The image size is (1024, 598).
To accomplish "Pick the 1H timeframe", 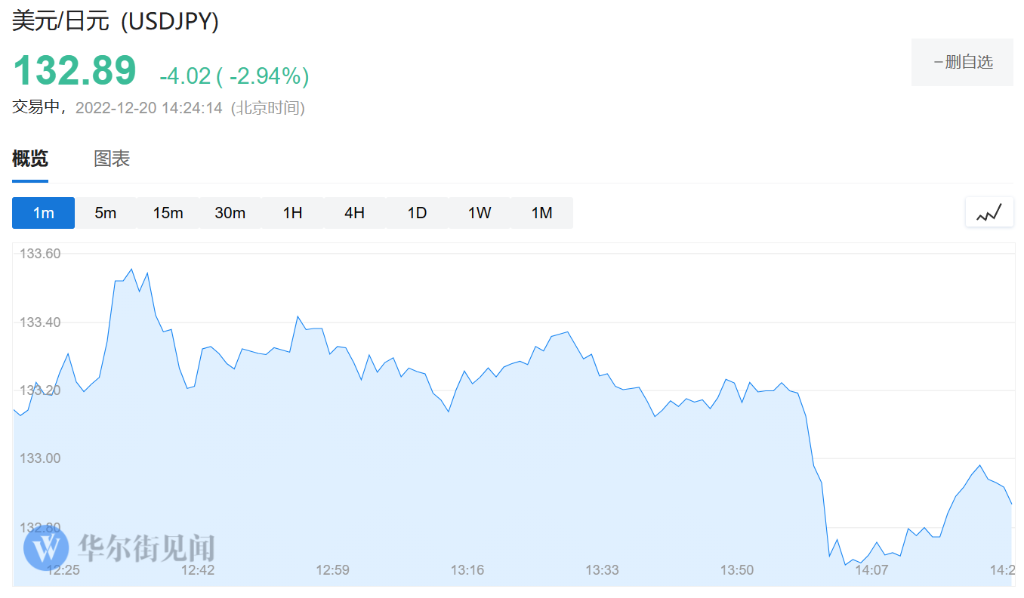I will click(292, 213).
